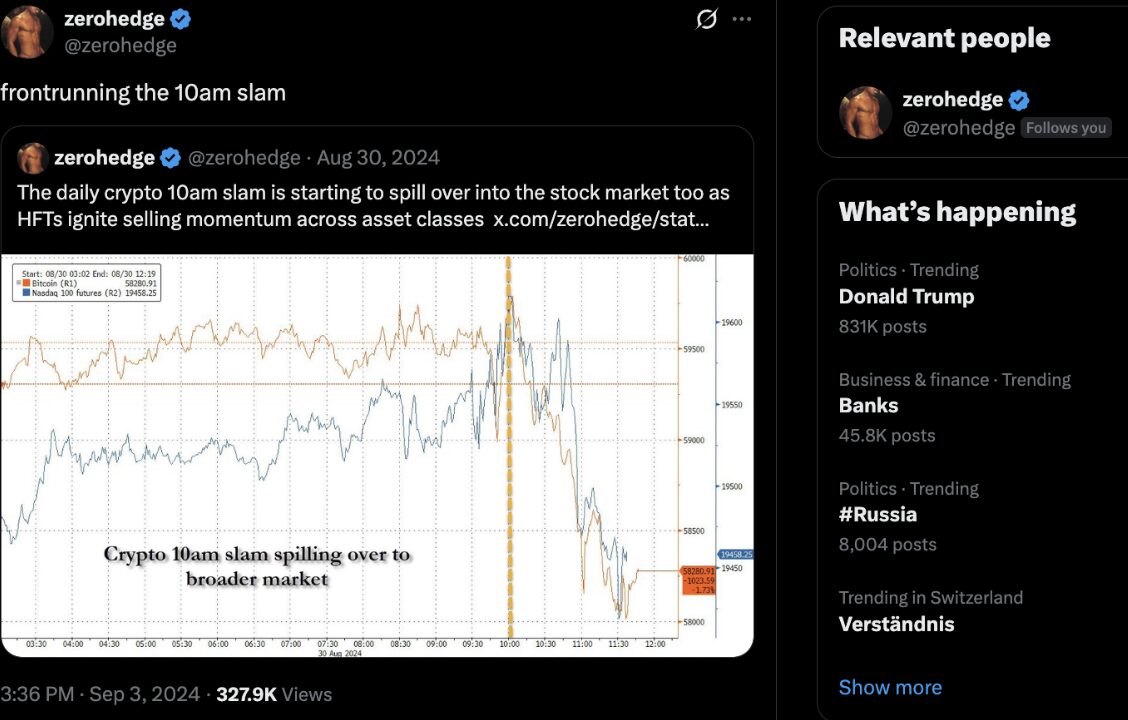The width and height of the screenshot is (1128, 720).
Task: Open the three-dot more options menu
Action: point(741,19)
